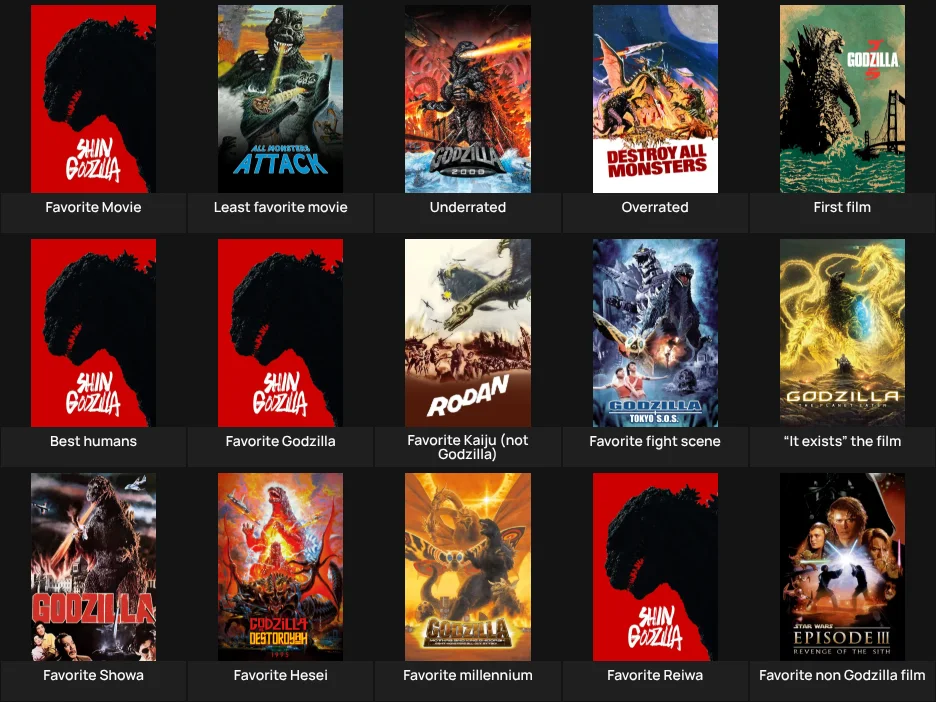Select the "It exists" the film label

coord(842,442)
